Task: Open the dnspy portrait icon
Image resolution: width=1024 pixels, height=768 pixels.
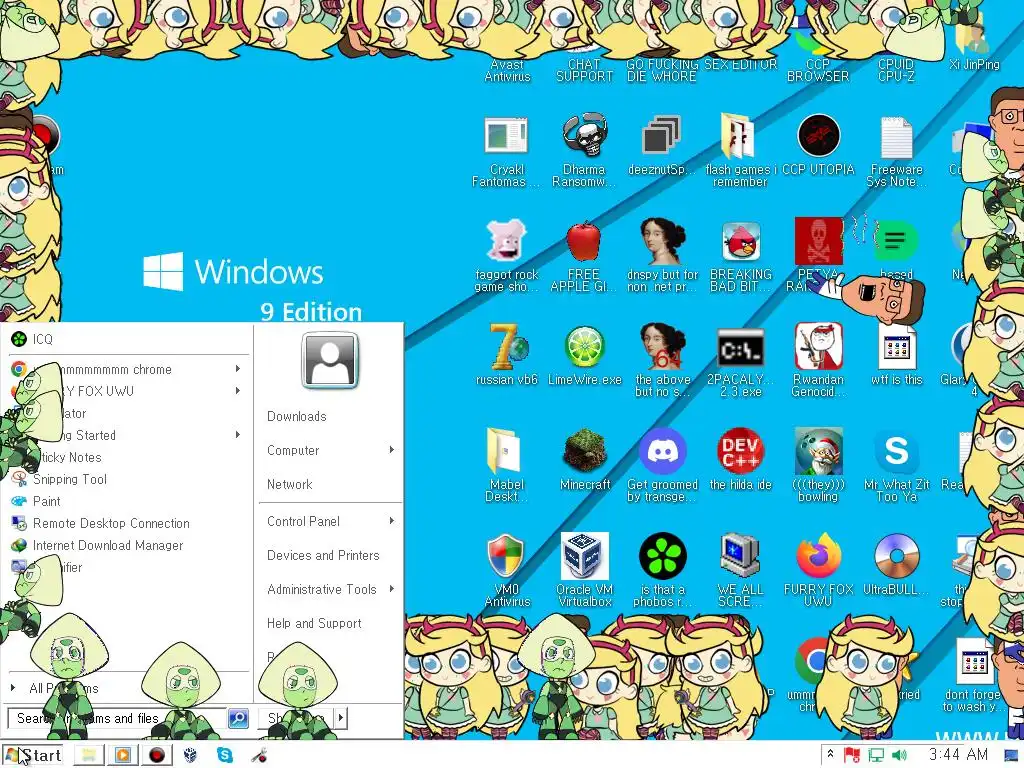Action: pyautogui.click(x=662, y=241)
